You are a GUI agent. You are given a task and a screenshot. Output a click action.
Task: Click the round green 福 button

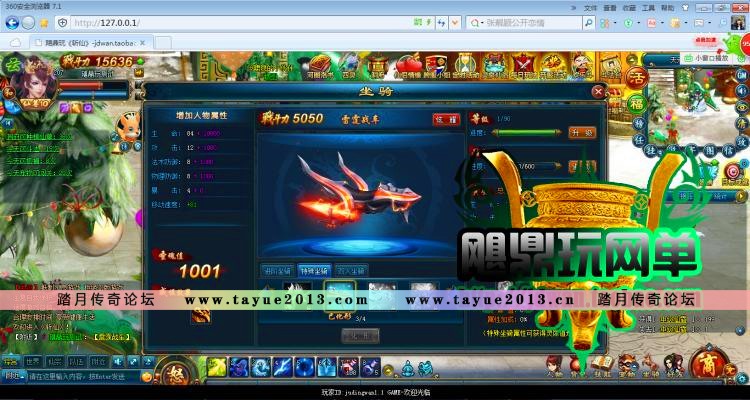[x=637, y=104]
